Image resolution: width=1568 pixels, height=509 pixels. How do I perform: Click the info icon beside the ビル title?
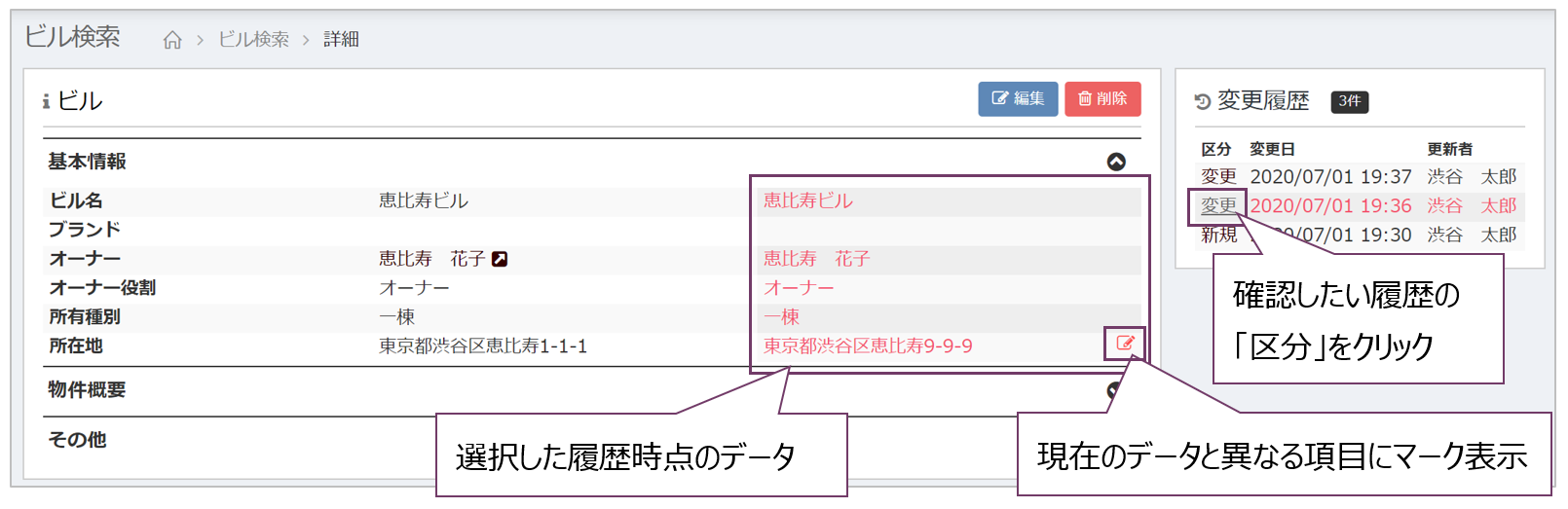[46, 101]
